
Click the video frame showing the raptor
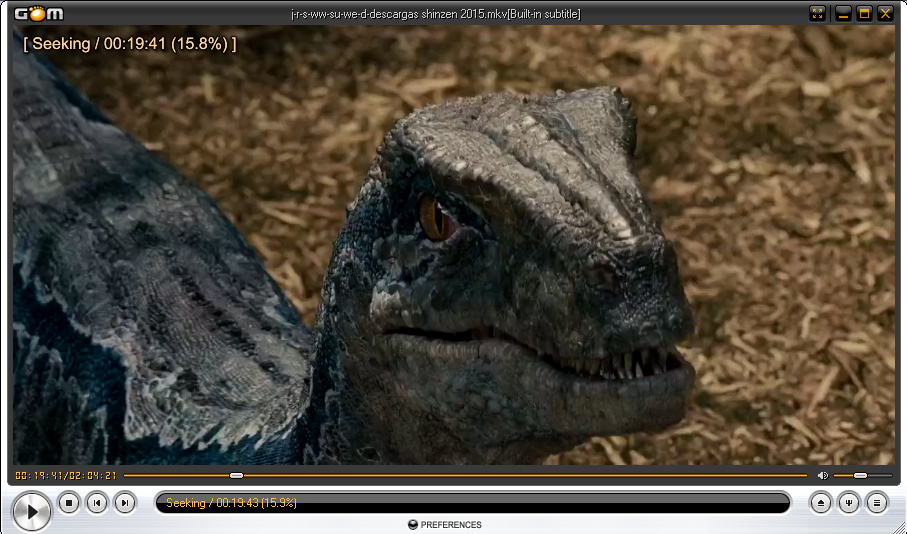point(454,245)
